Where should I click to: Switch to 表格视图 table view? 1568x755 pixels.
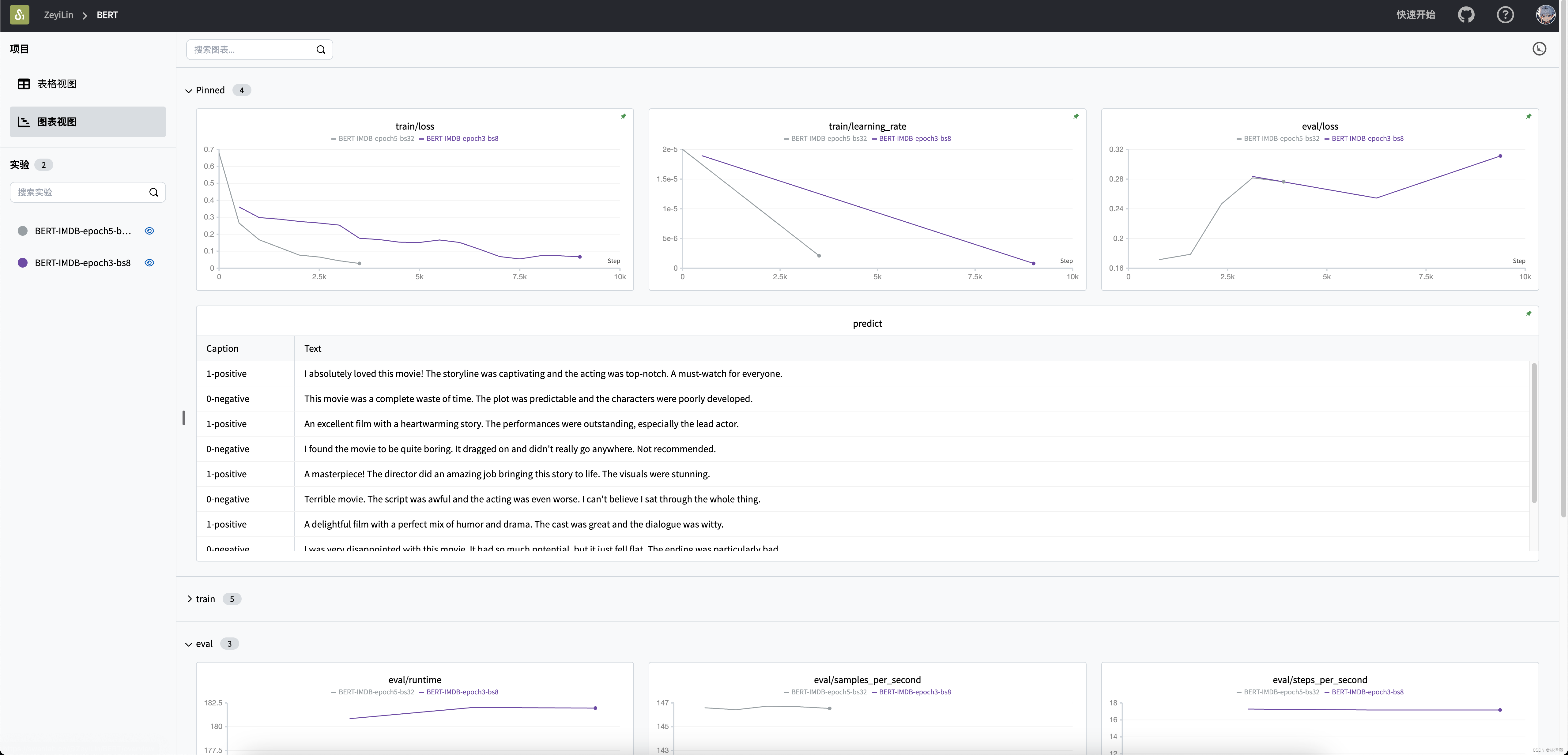click(57, 84)
